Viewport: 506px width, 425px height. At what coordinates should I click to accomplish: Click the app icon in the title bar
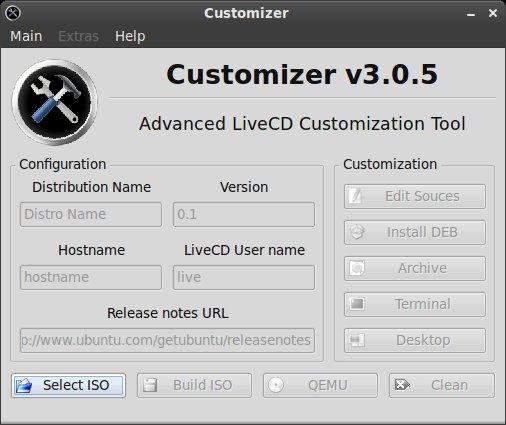click(x=13, y=13)
